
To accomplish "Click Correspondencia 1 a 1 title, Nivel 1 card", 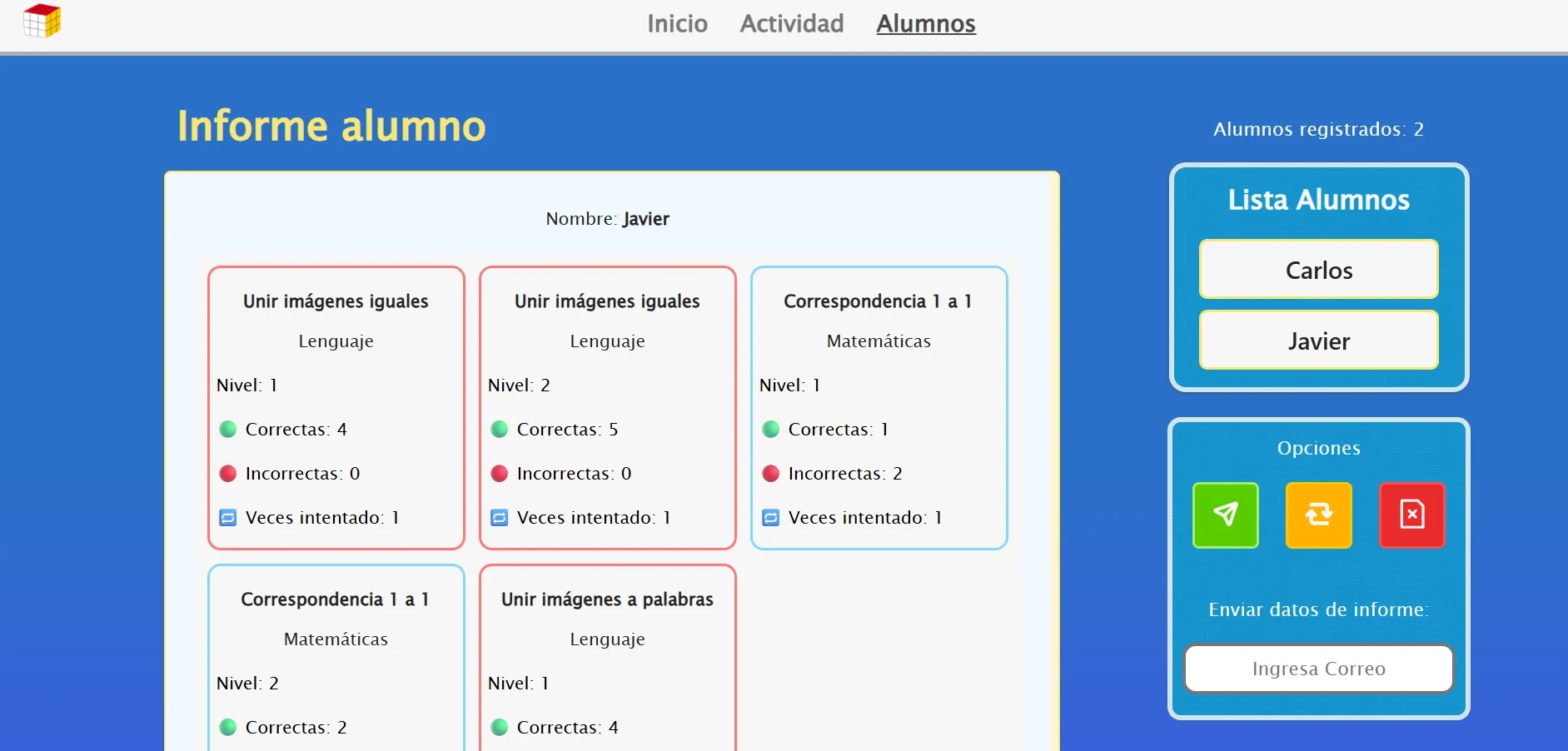I will pos(878,301).
